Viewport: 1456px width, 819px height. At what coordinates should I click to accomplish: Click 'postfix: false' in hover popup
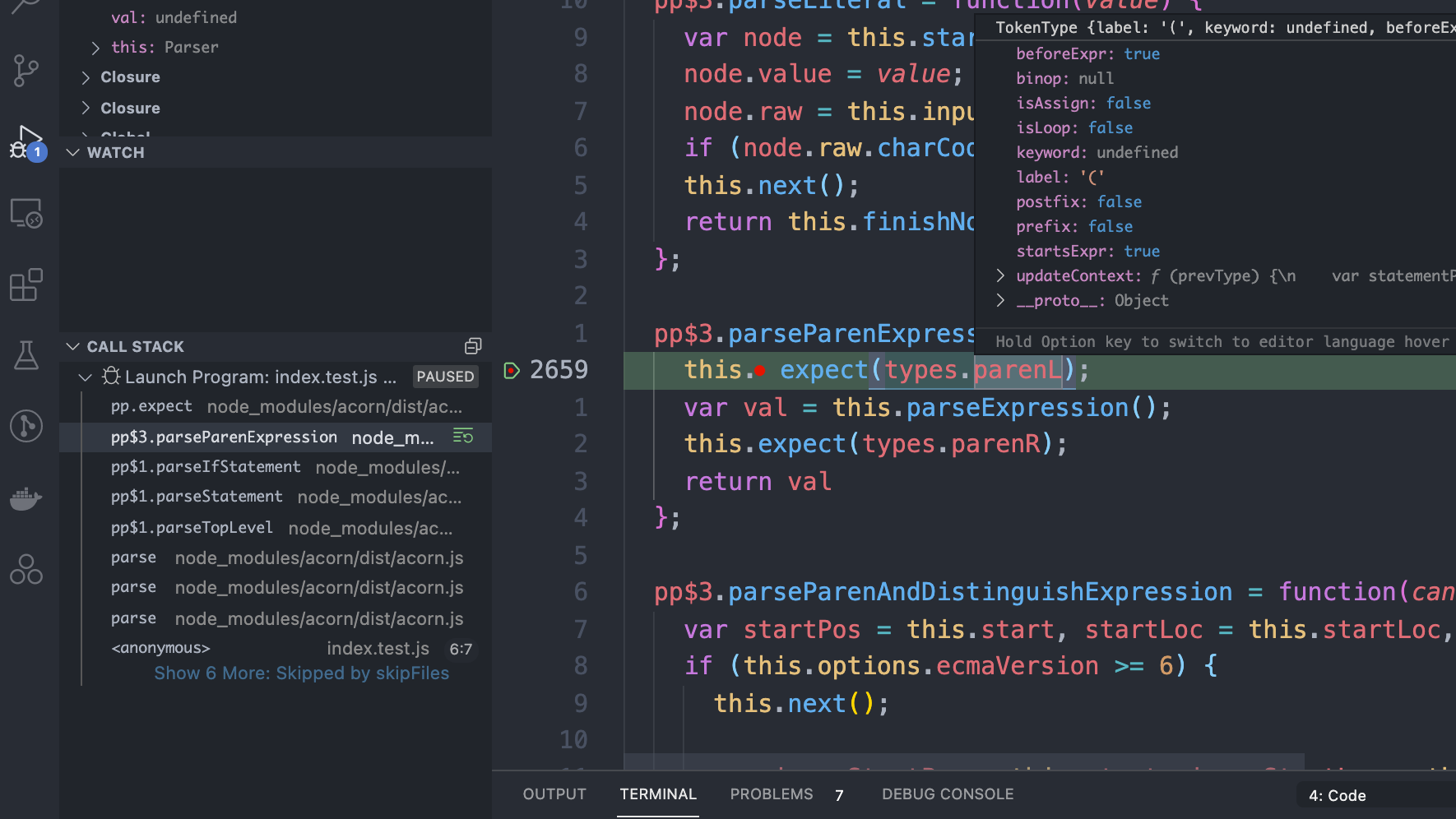(x=1078, y=201)
